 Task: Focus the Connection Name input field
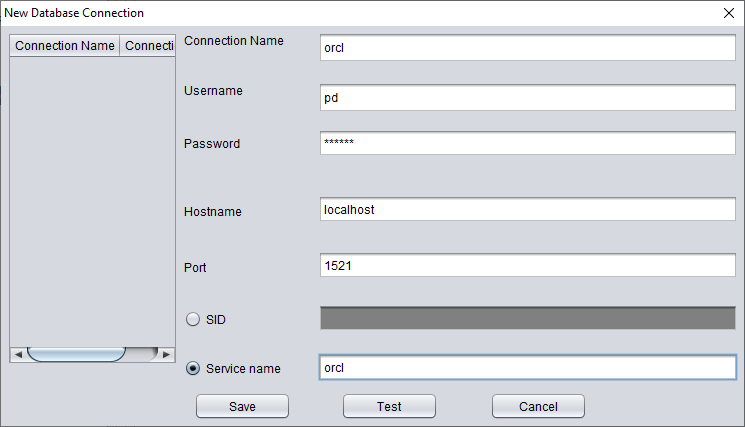pos(528,47)
